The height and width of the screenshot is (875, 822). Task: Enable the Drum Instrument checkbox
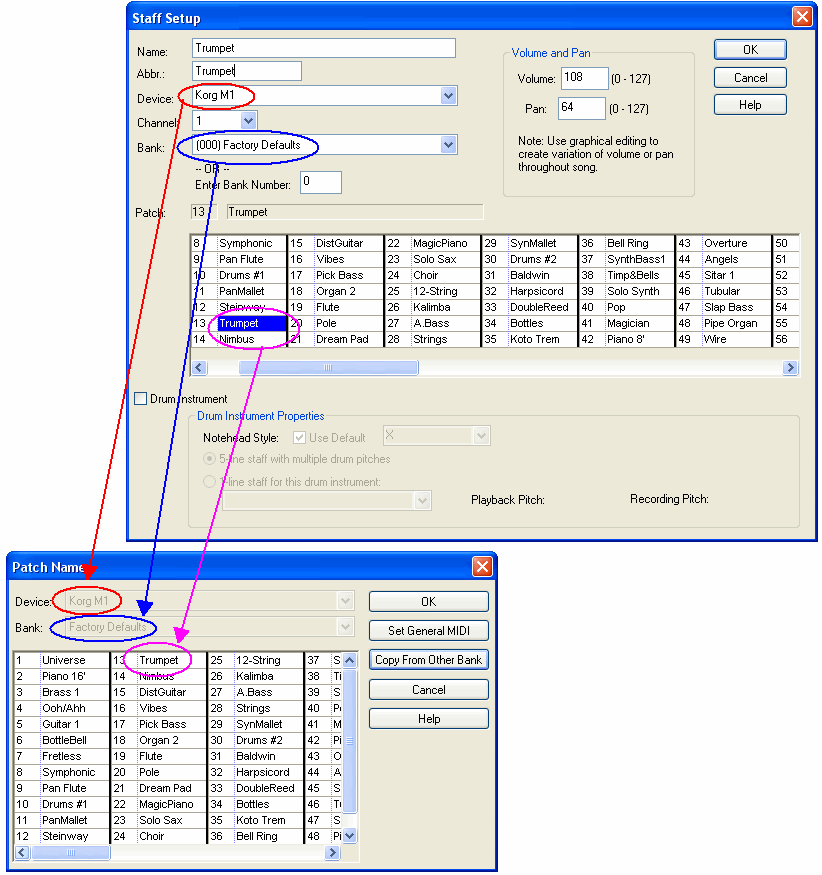click(141, 398)
